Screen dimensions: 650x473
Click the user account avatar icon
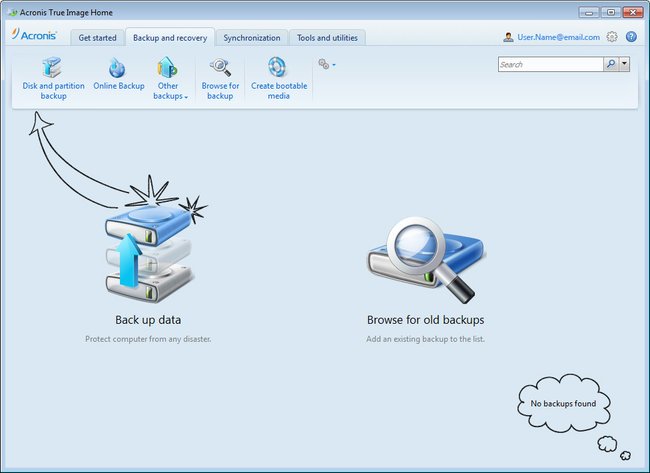[x=508, y=37]
